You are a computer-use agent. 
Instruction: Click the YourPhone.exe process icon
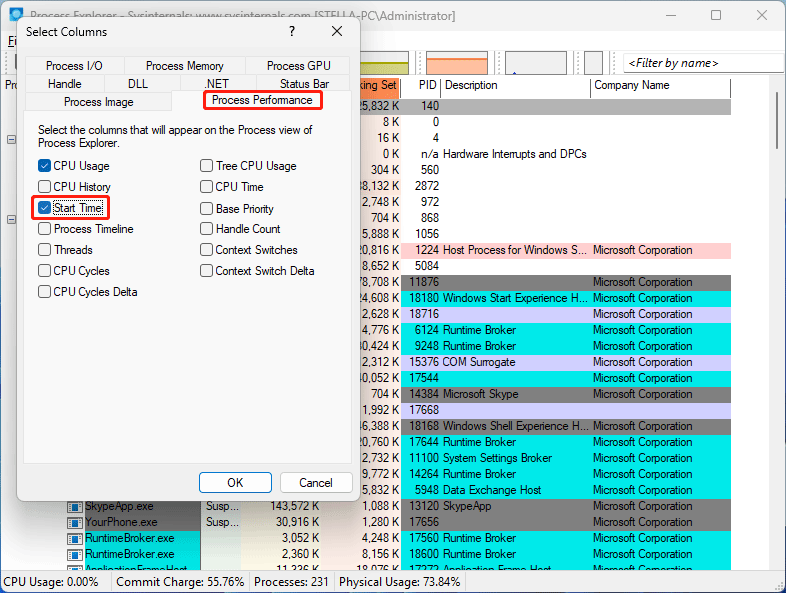75,523
